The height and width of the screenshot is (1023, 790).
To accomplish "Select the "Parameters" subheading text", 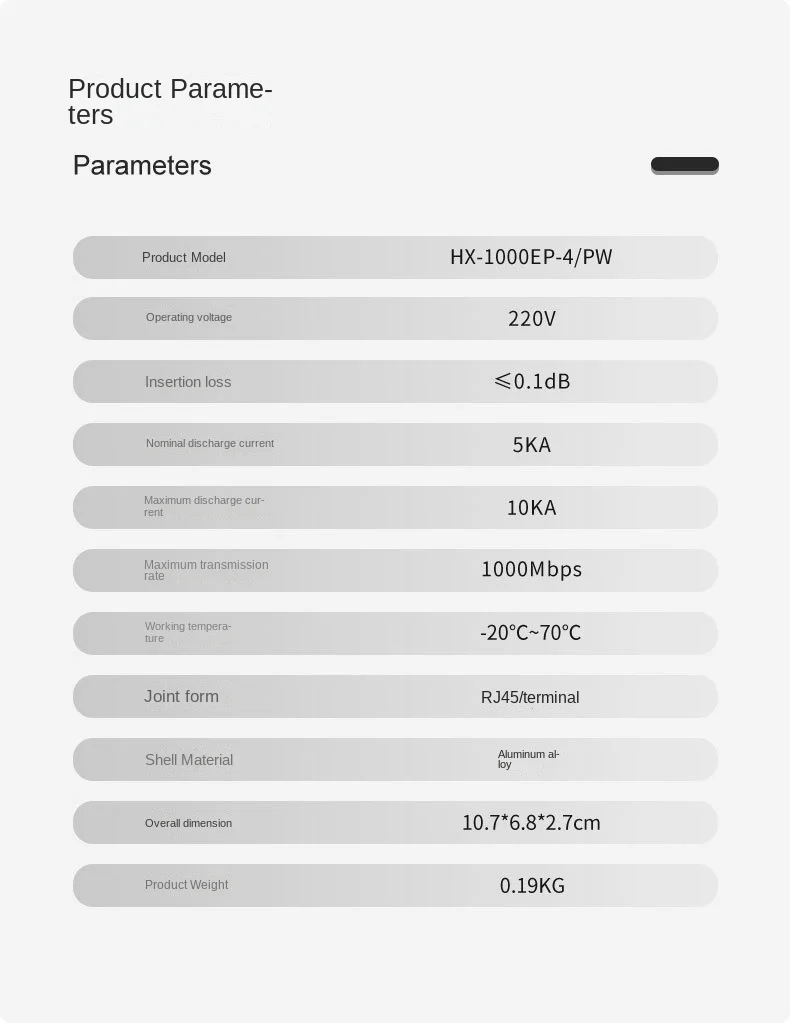I will (142, 165).
